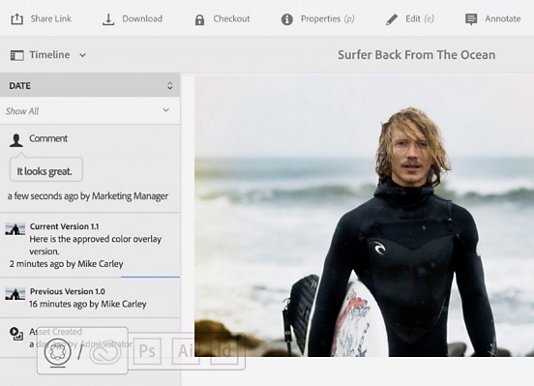534x386 pixels.
Task: Click 'a few seconds ago by Marketing Manager'
Action: click(x=88, y=196)
